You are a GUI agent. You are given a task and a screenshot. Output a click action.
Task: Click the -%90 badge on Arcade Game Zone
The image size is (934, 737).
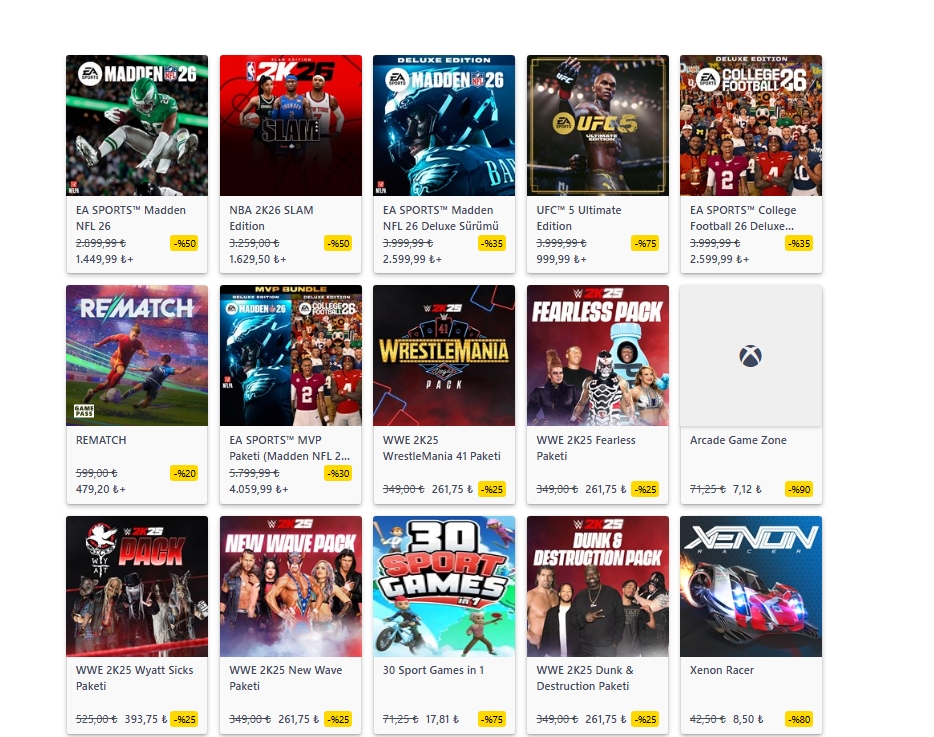799,489
